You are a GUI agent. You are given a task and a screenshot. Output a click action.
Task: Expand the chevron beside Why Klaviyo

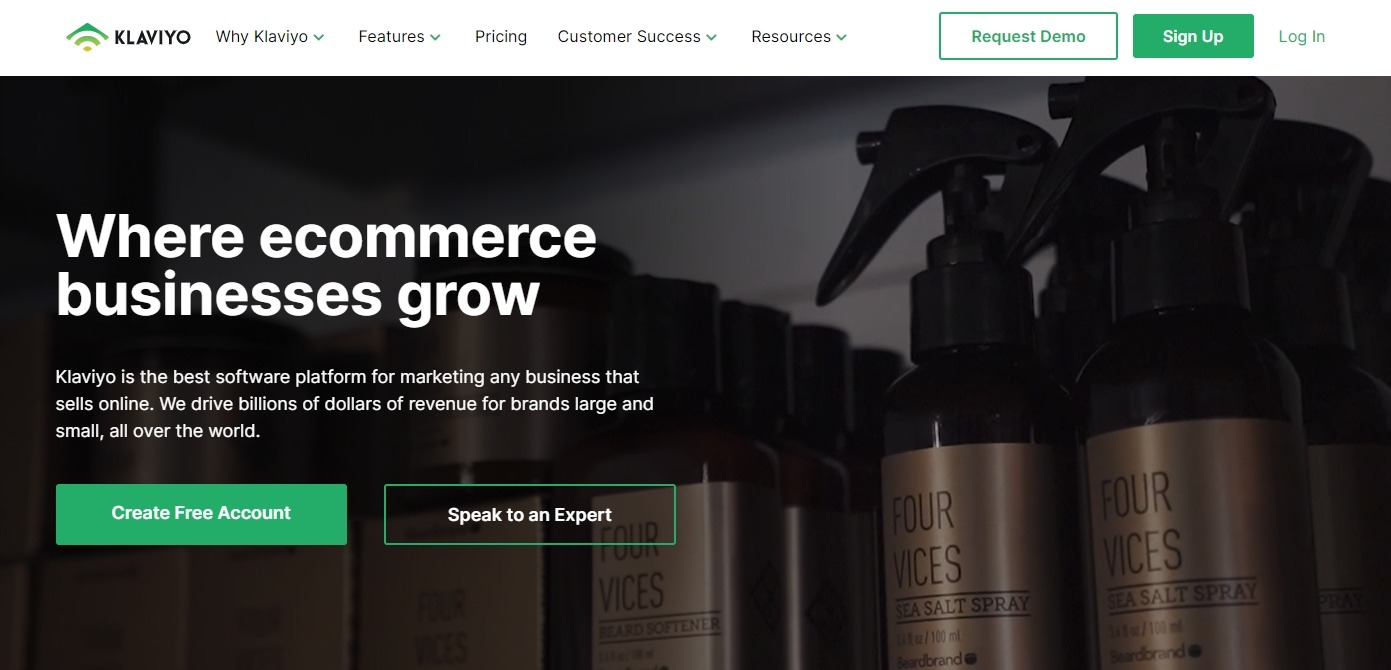click(x=319, y=38)
